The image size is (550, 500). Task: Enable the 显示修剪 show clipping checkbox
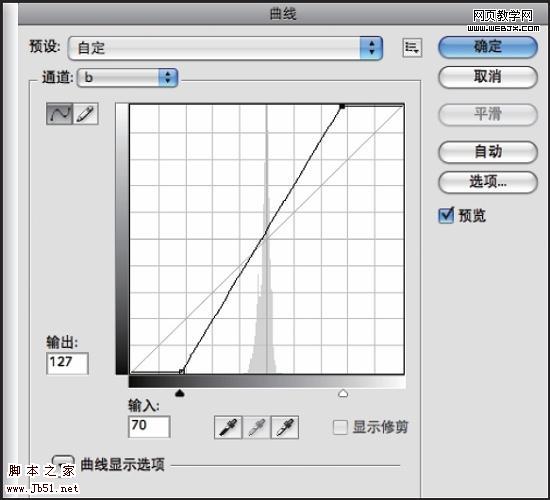click(340, 427)
